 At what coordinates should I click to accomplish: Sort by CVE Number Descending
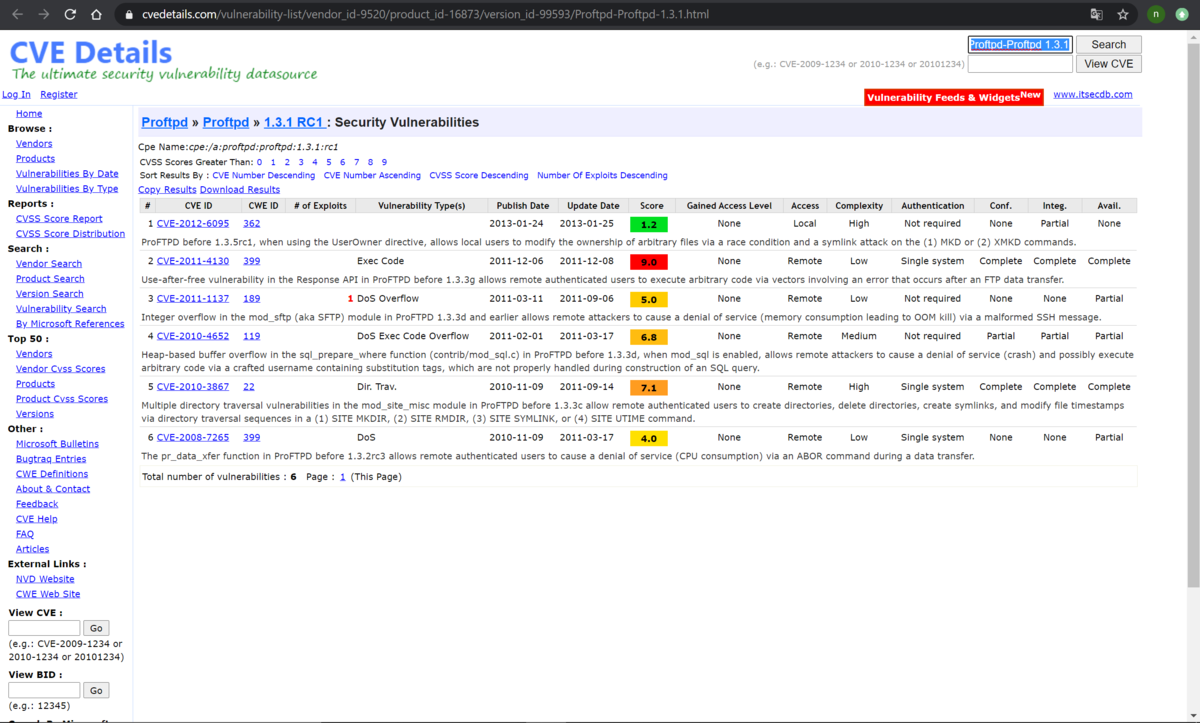pos(264,176)
